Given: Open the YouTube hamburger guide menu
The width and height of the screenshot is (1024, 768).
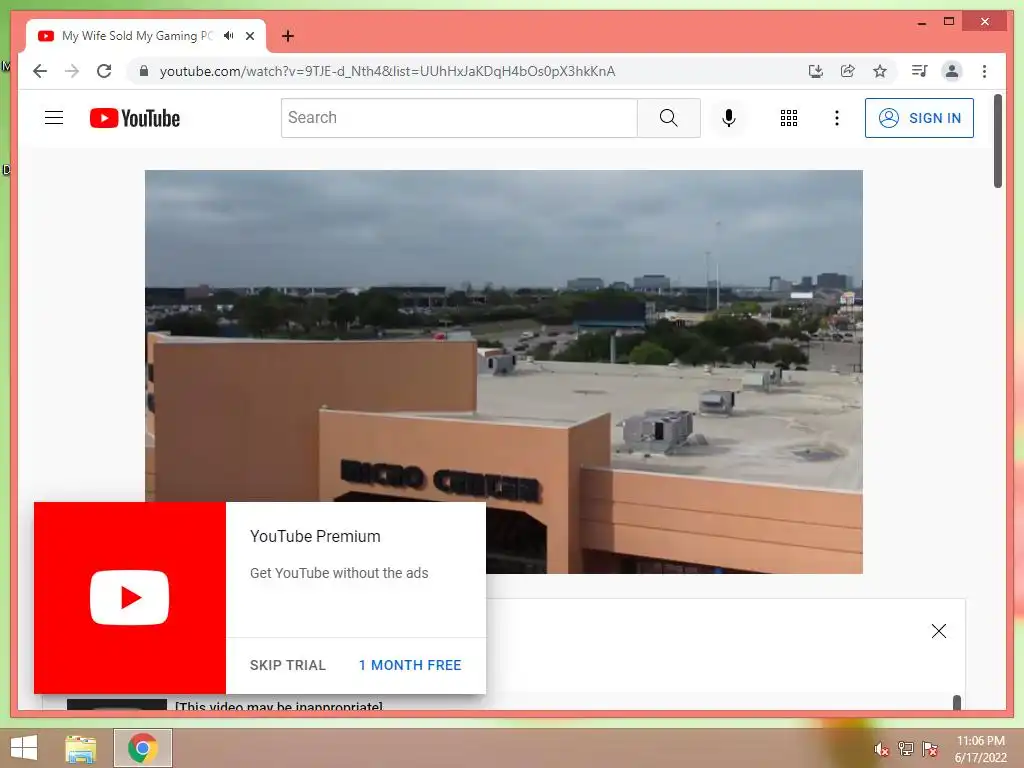Looking at the screenshot, I should pos(54,118).
